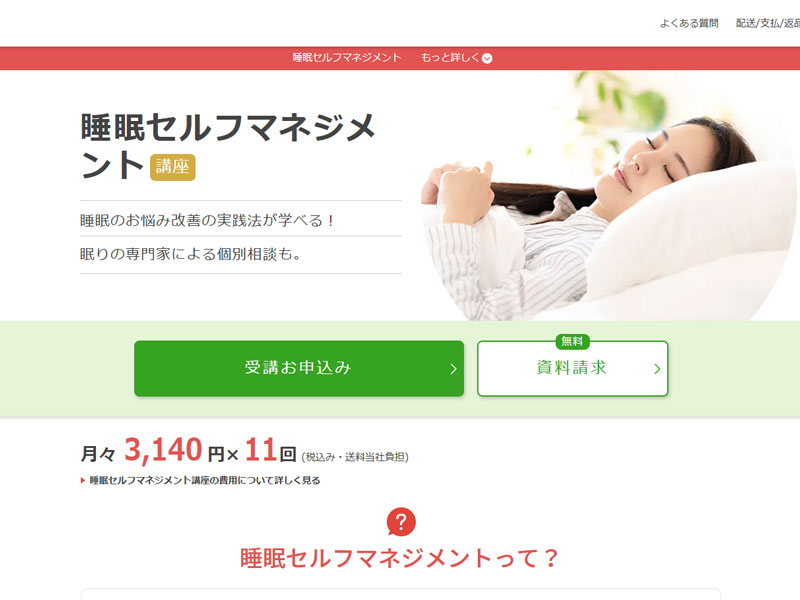The width and height of the screenshot is (800, 600).
Task: Click the 睡眠セルフマネジメントって？ red heading
Action: 399,558
